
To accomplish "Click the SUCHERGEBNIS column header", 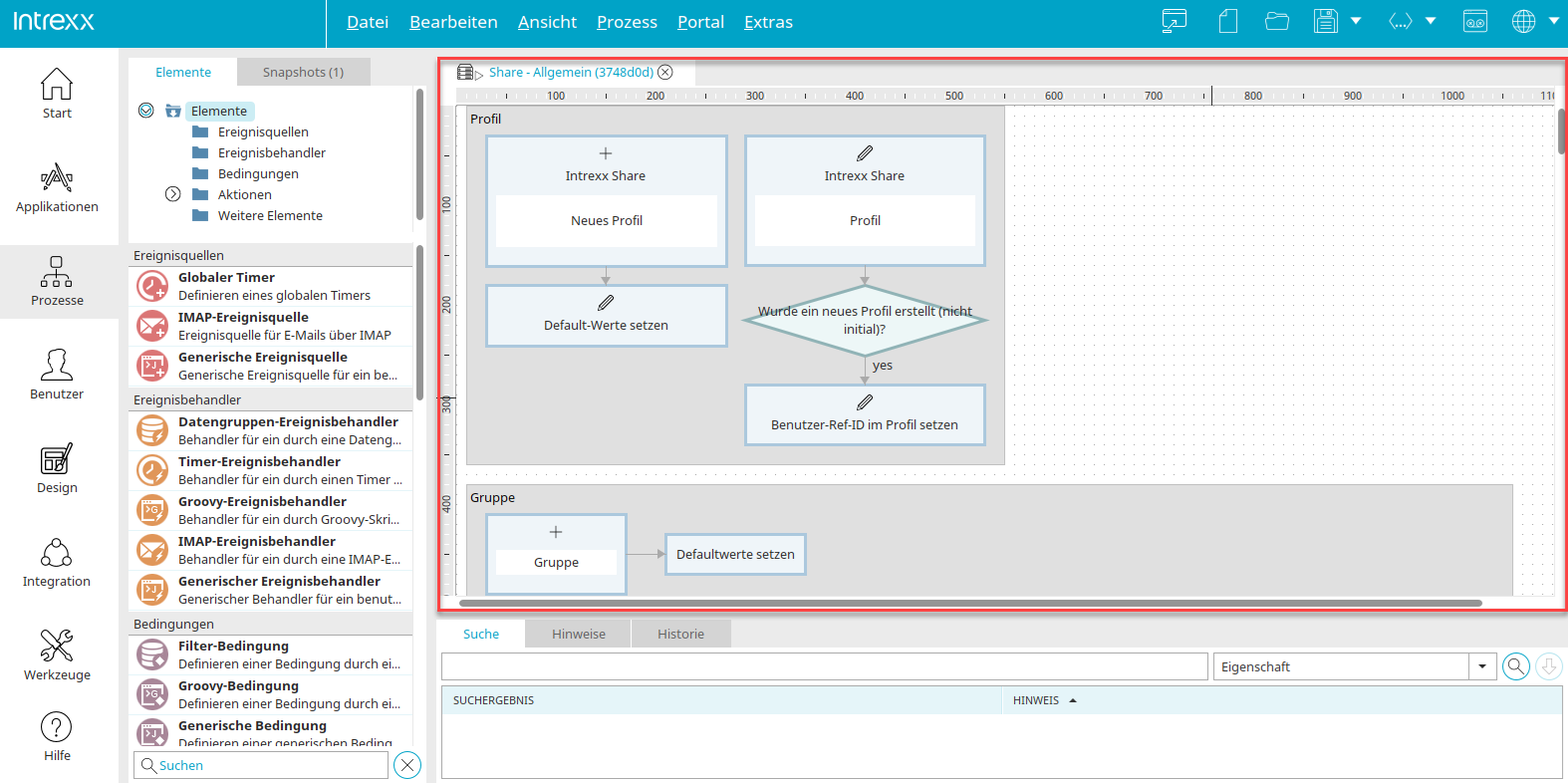I will 721,700.
